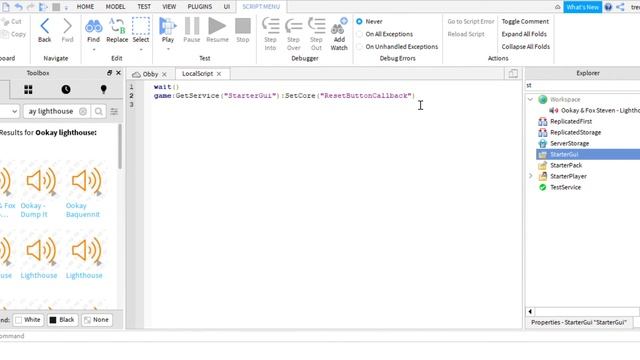Click the What's New button
Viewport: 640px width, 360px height.
point(582,7)
